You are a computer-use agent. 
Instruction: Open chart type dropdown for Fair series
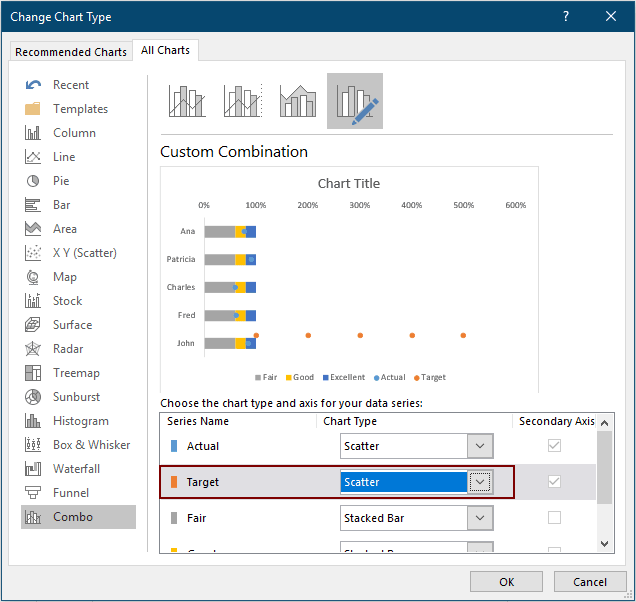tap(481, 518)
